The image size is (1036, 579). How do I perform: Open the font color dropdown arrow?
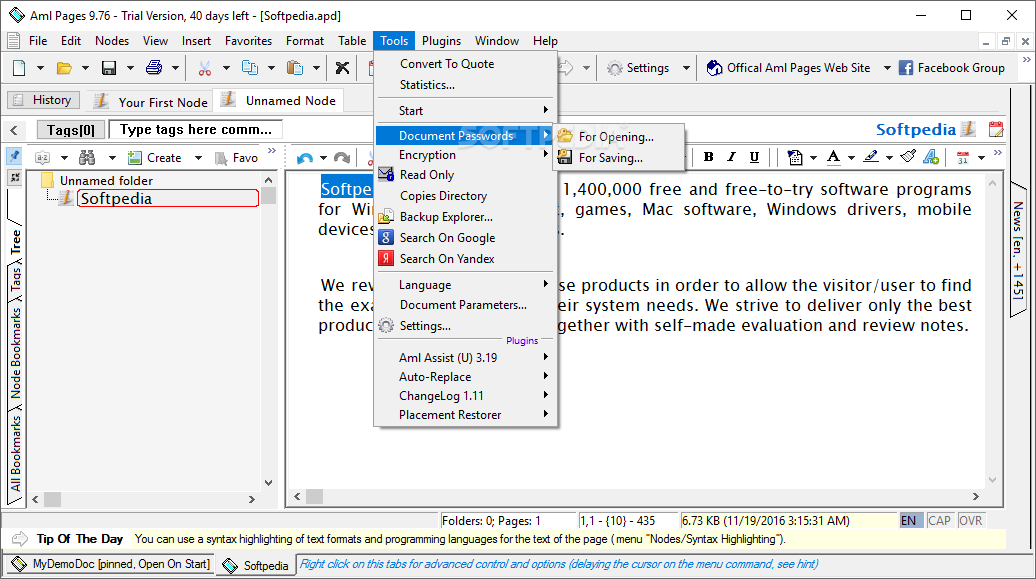[x=851, y=157]
